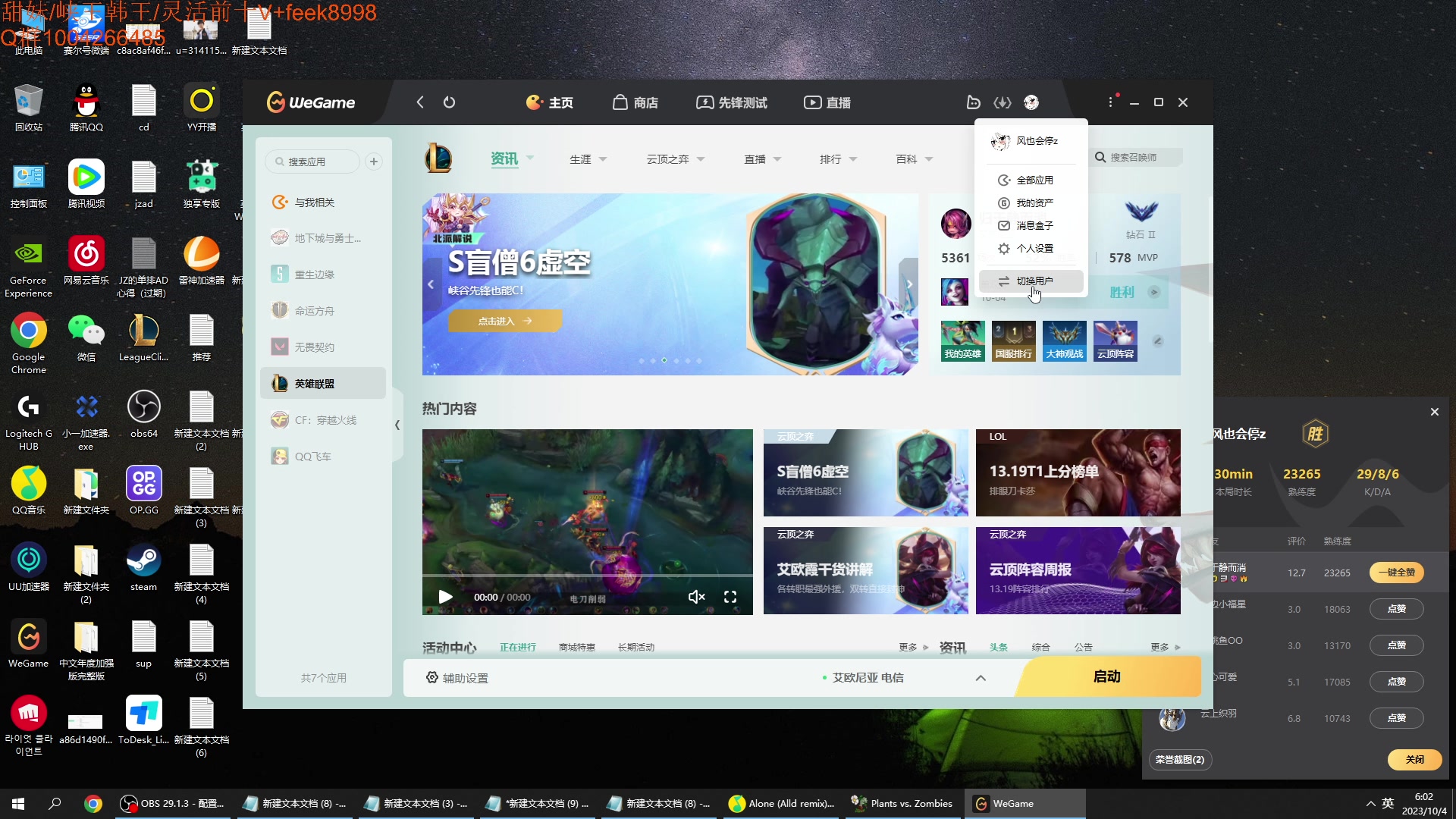Click 我的英雄 shortcut tile
Image resolution: width=1456 pixels, height=819 pixels.
click(x=963, y=340)
